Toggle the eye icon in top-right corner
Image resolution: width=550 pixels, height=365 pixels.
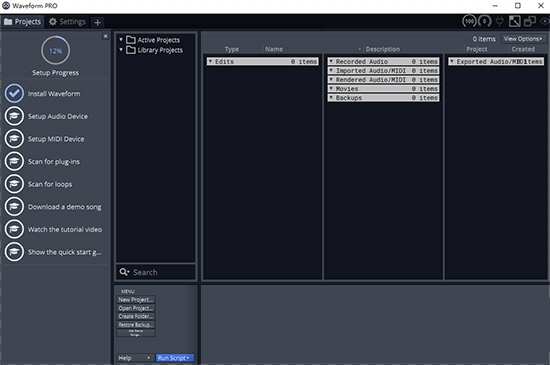click(545, 21)
